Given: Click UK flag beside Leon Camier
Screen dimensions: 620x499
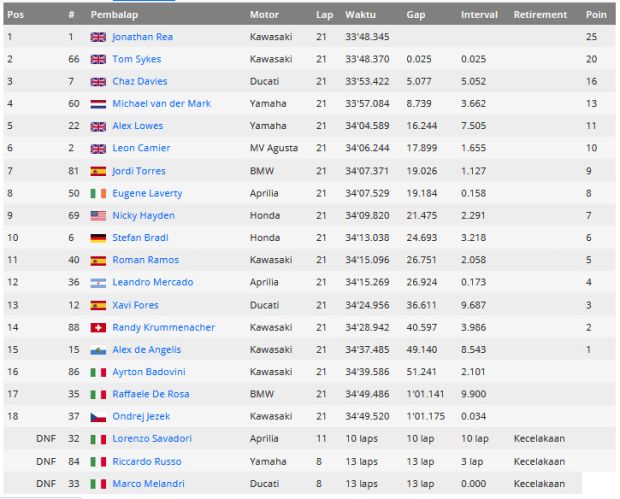Looking at the screenshot, I should pyautogui.click(x=98, y=148).
